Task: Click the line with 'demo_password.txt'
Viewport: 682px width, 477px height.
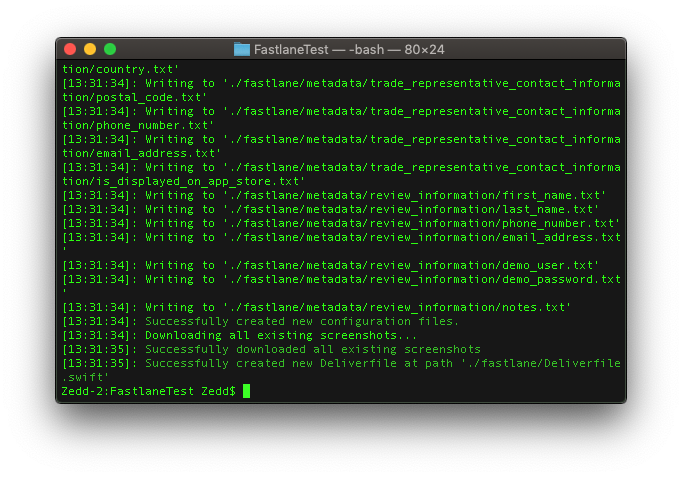Action: point(341,279)
